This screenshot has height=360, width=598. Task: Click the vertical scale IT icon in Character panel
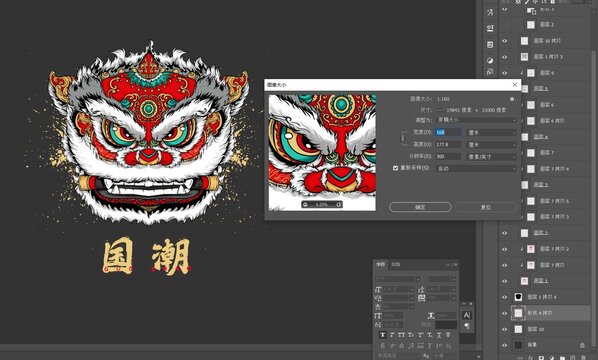(378, 315)
